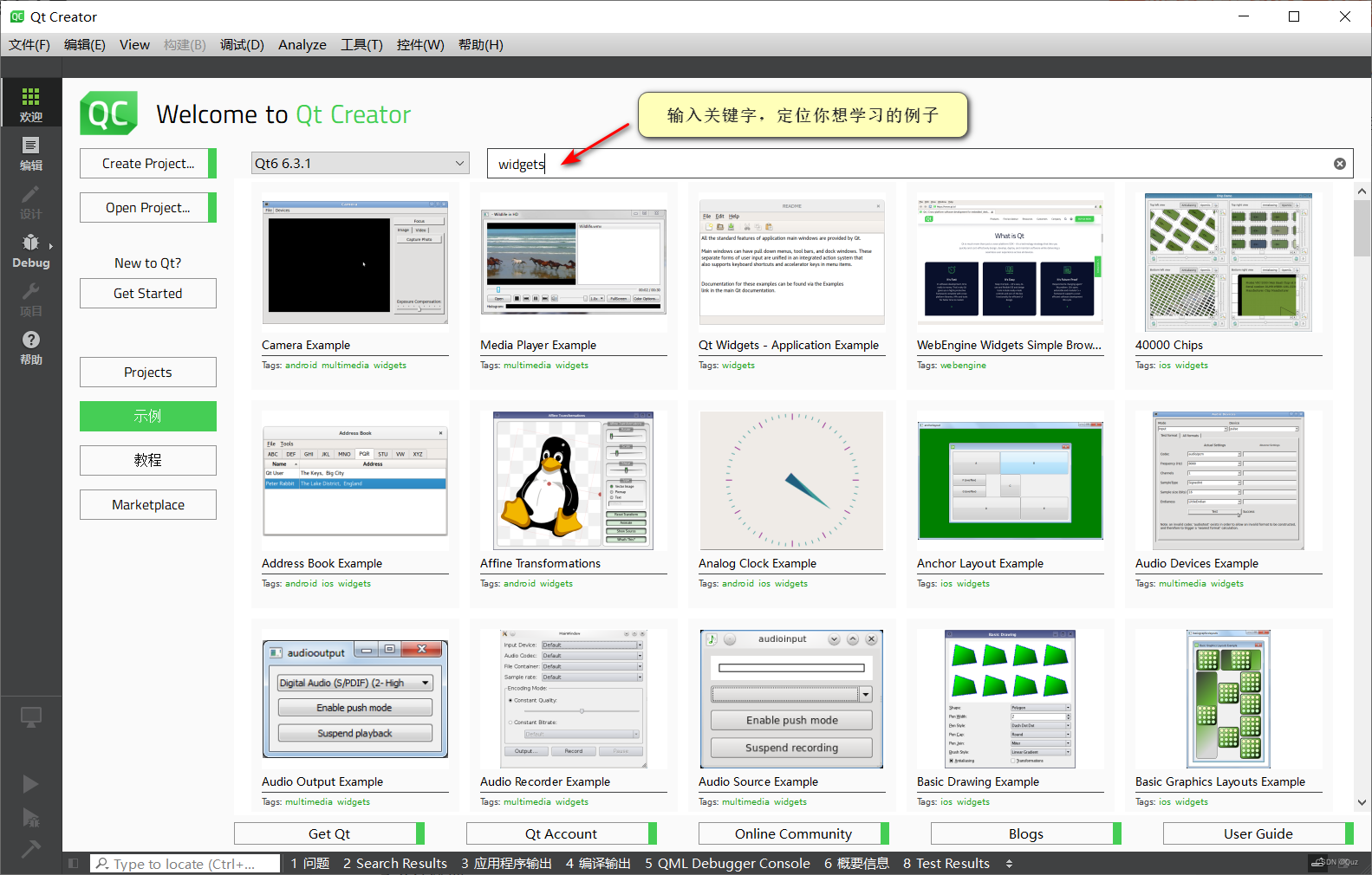Open the Analyze menu
1372x875 pixels.
(302, 45)
